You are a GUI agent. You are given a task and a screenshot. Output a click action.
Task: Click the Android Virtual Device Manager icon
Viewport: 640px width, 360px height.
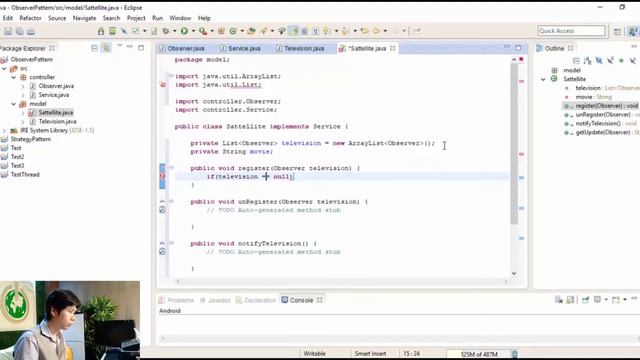(x=112, y=31)
